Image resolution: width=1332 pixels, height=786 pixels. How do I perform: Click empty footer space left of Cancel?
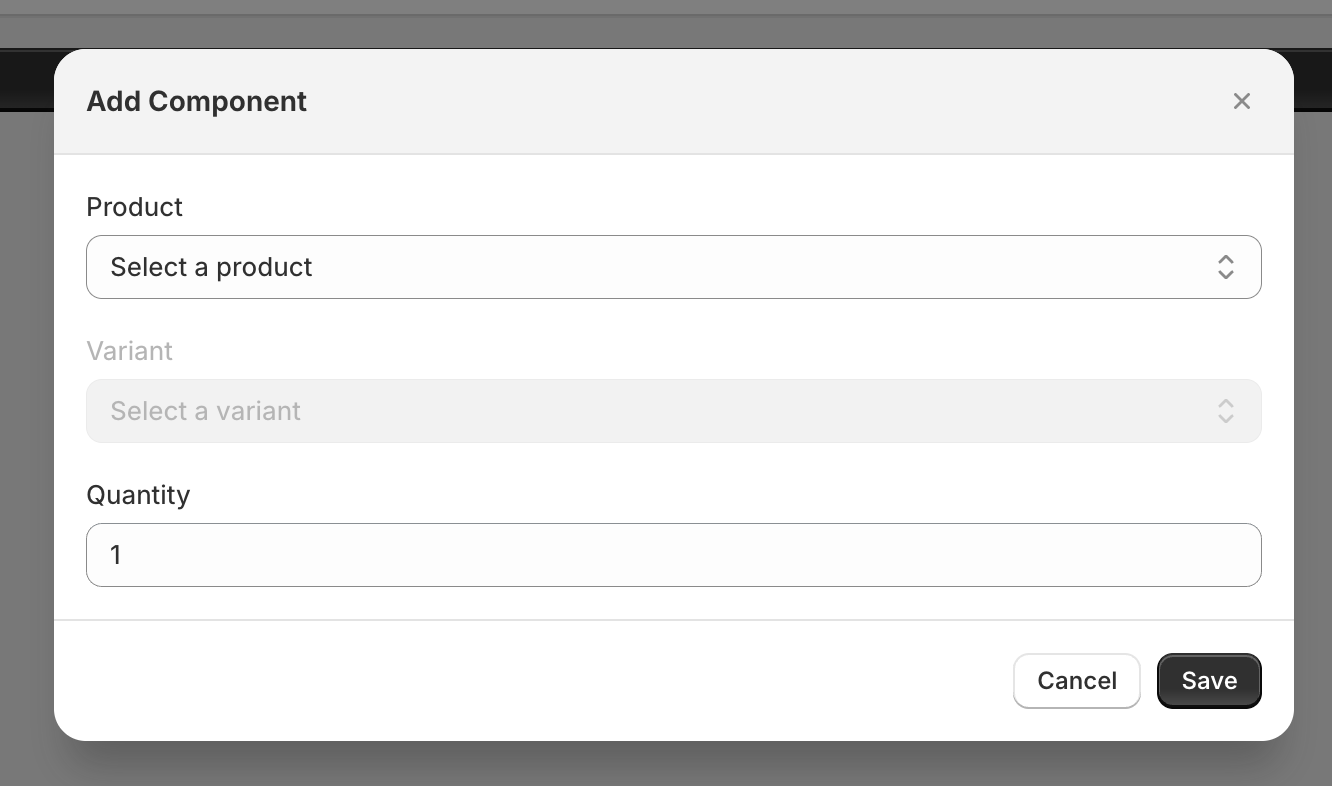530,681
